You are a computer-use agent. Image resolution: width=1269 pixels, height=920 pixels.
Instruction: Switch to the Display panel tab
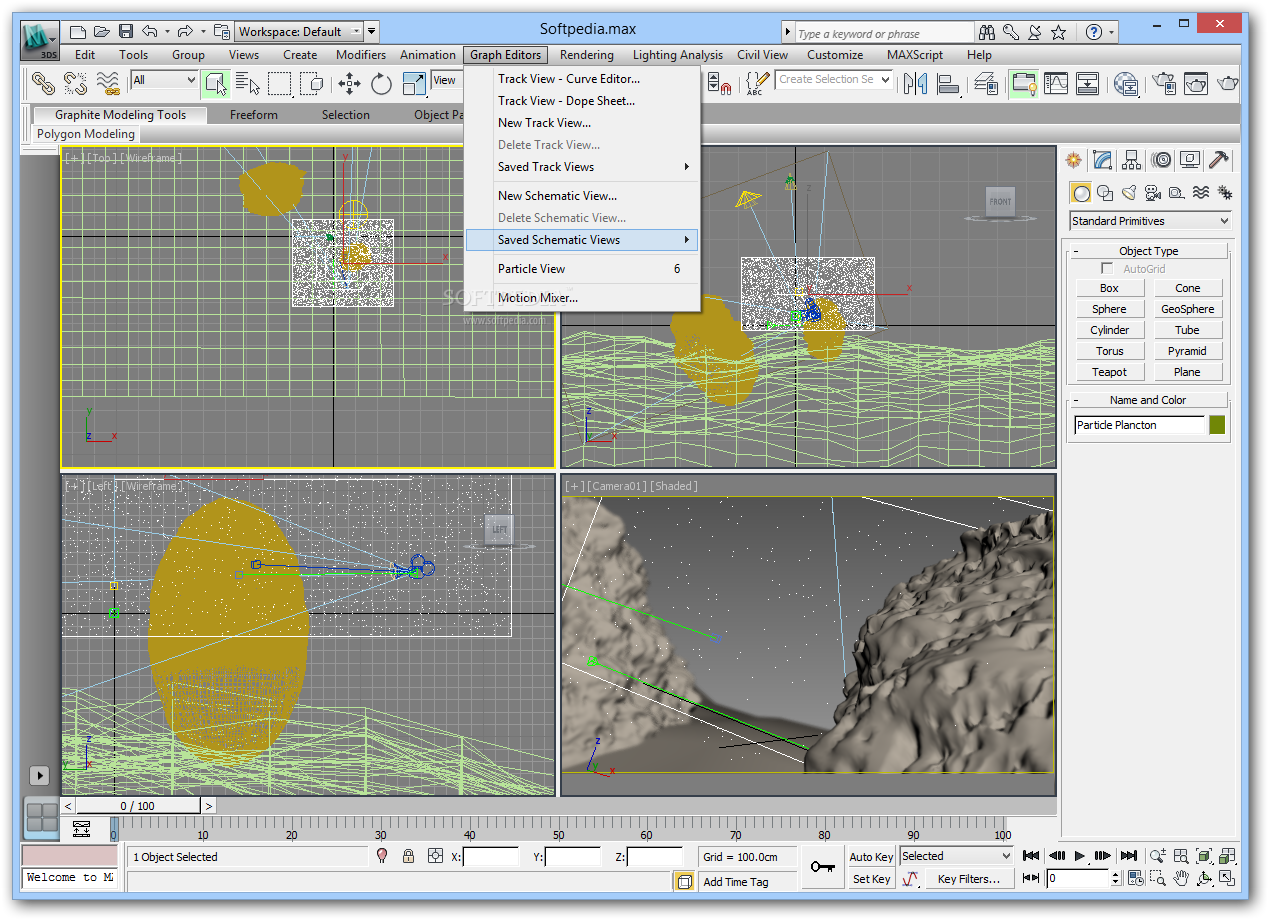(1190, 160)
